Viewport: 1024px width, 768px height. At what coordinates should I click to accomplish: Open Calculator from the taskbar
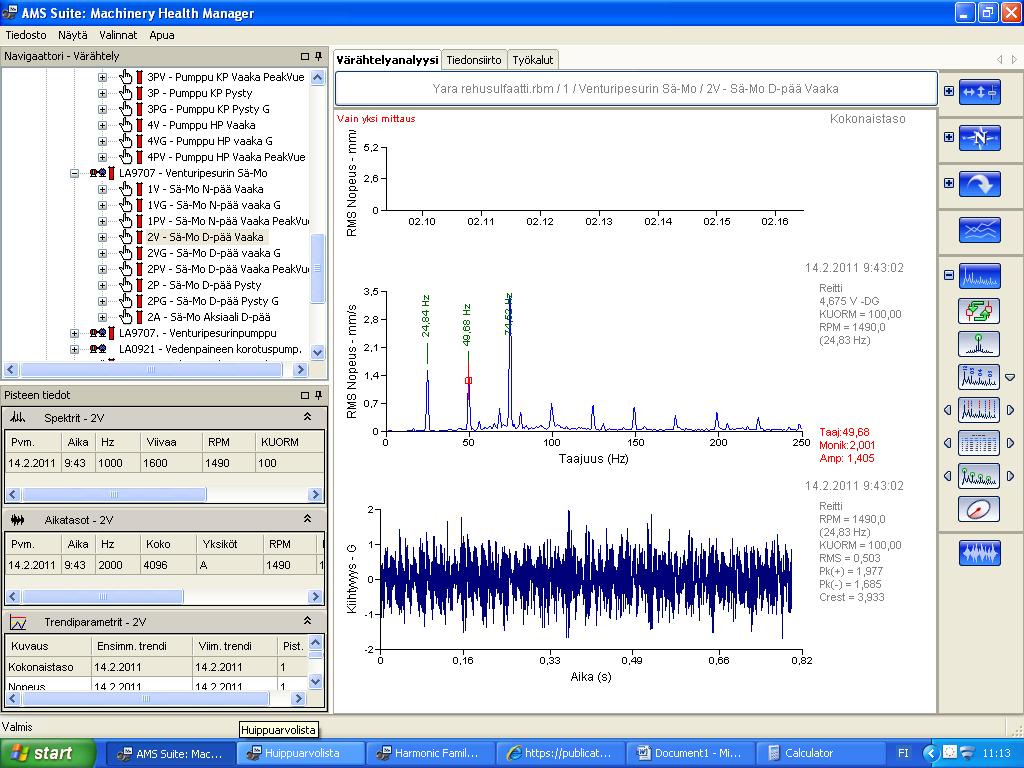point(821,753)
